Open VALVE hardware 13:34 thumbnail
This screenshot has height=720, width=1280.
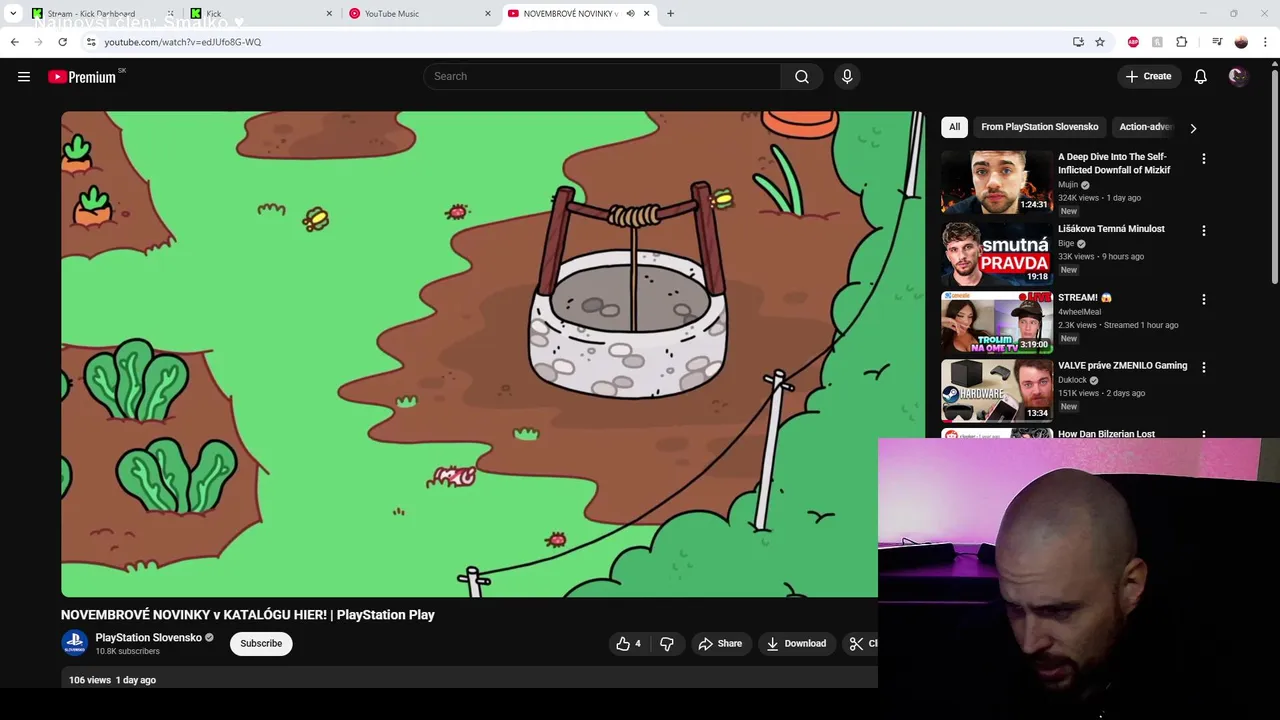coord(997,391)
